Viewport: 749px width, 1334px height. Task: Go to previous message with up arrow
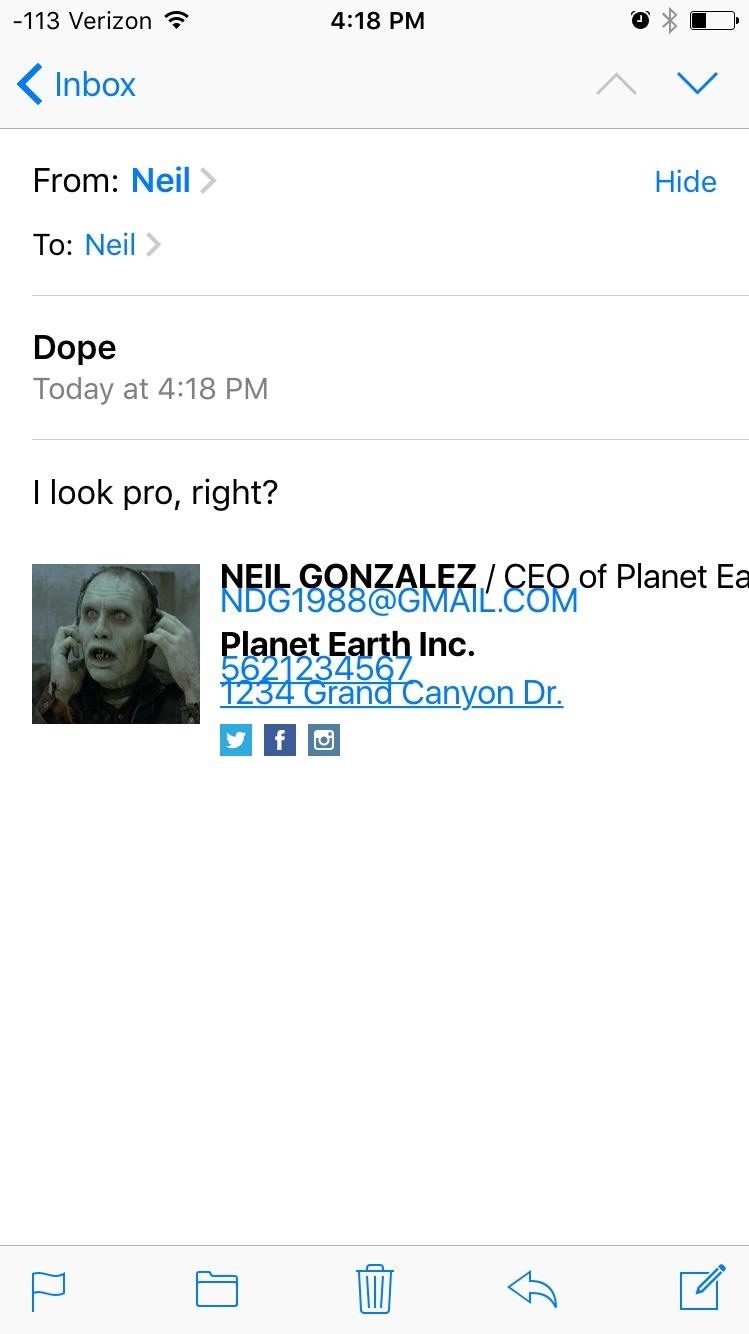[x=616, y=84]
